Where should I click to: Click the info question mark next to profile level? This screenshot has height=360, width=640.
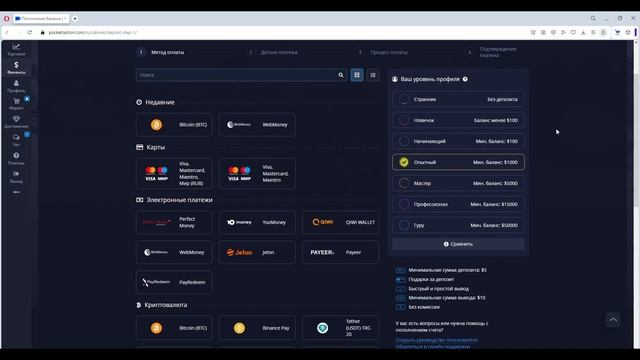465,79
